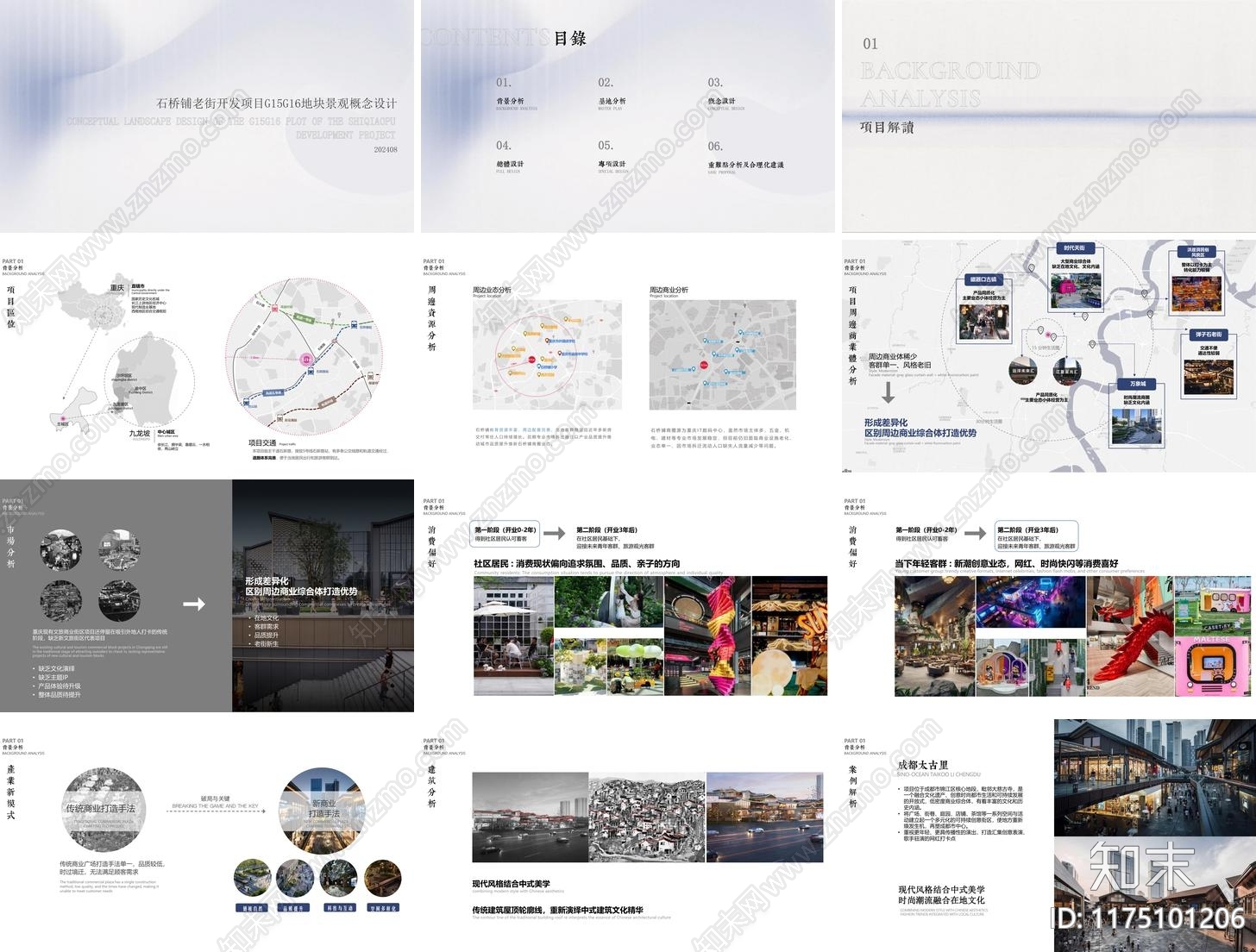
Task: Click vertical title 建筑分析
Action: tap(431, 786)
